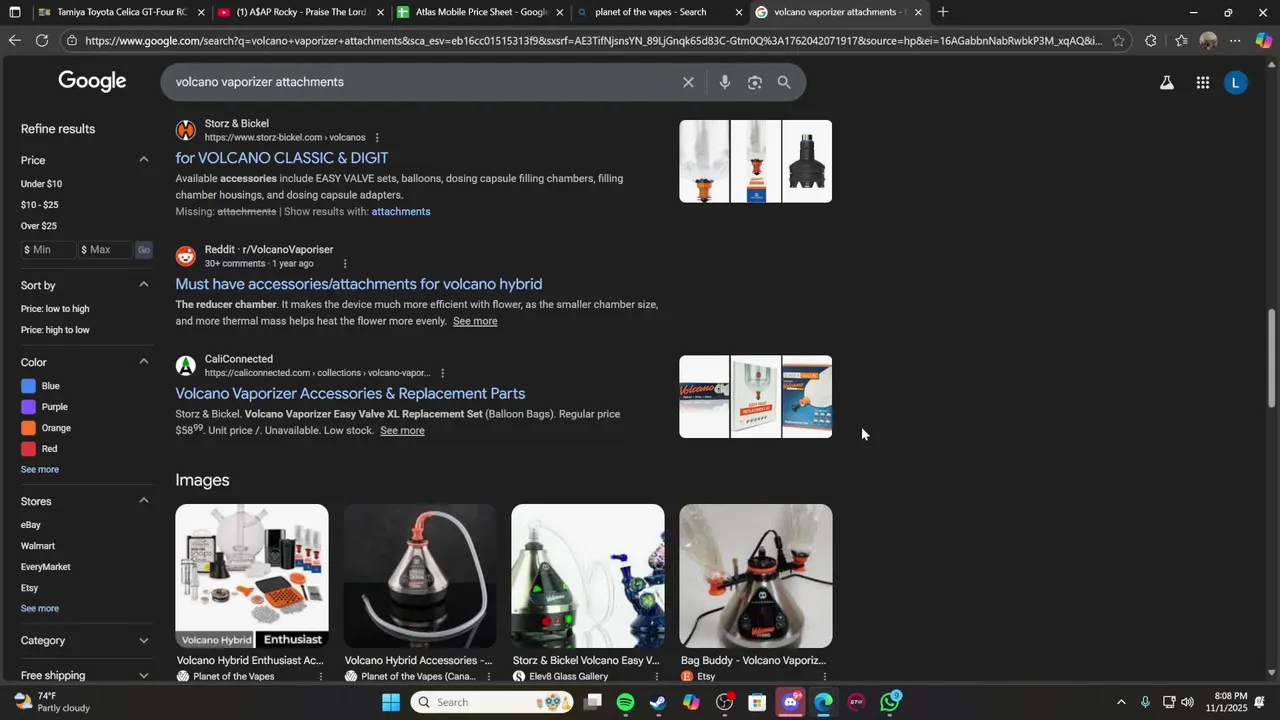Open Task View from the taskbar
Image resolution: width=1280 pixels, height=720 pixels.
[593, 702]
